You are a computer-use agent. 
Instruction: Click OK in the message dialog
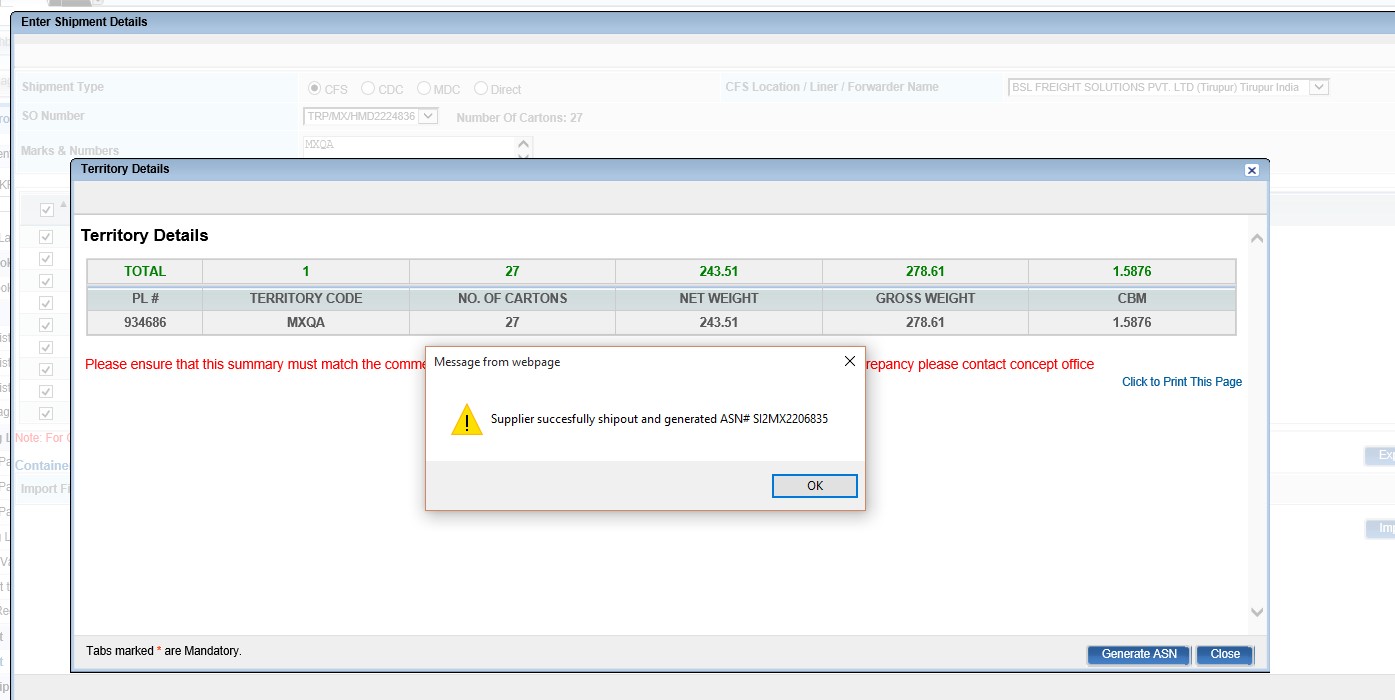(x=814, y=486)
